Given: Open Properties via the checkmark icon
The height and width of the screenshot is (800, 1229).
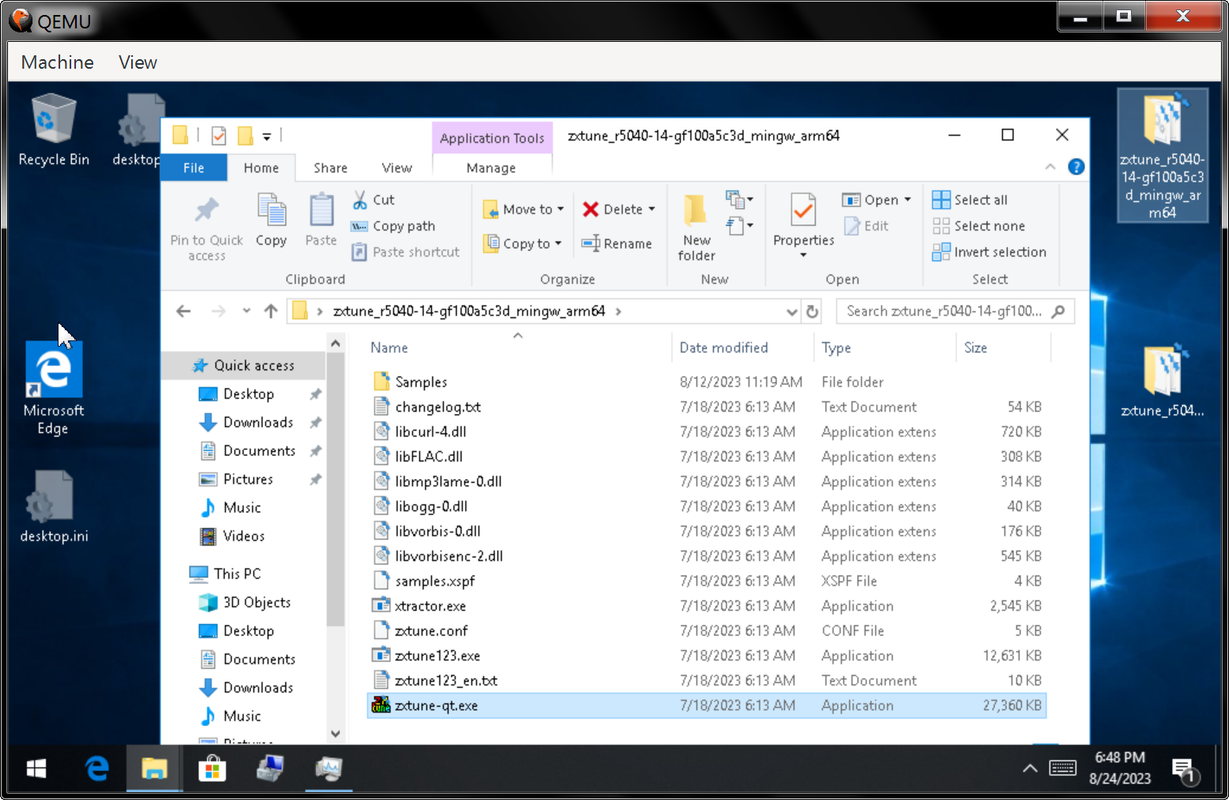Looking at the screenshot, I should 803,211.
